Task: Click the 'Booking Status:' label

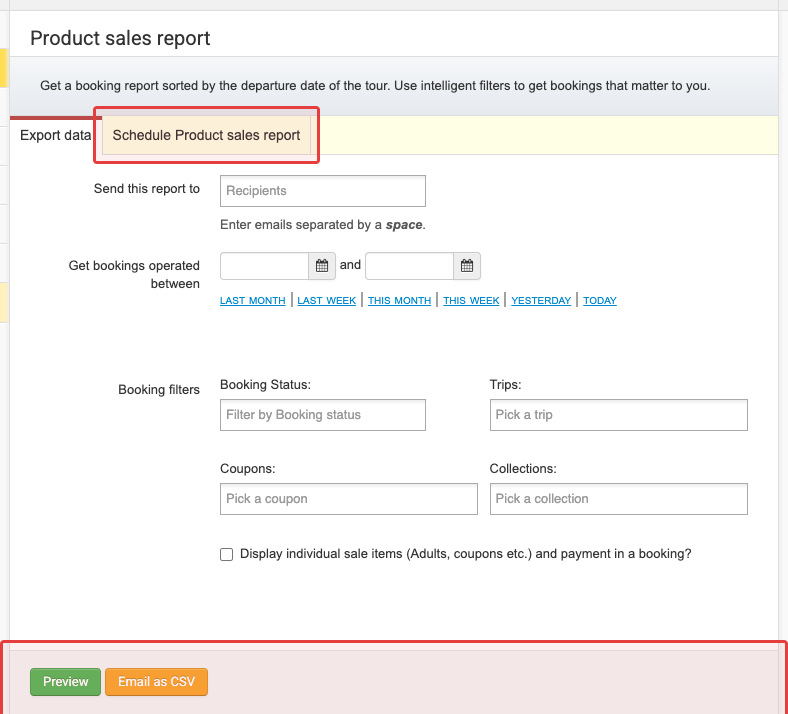Action: pyautogui.click(x=265, y=385)
